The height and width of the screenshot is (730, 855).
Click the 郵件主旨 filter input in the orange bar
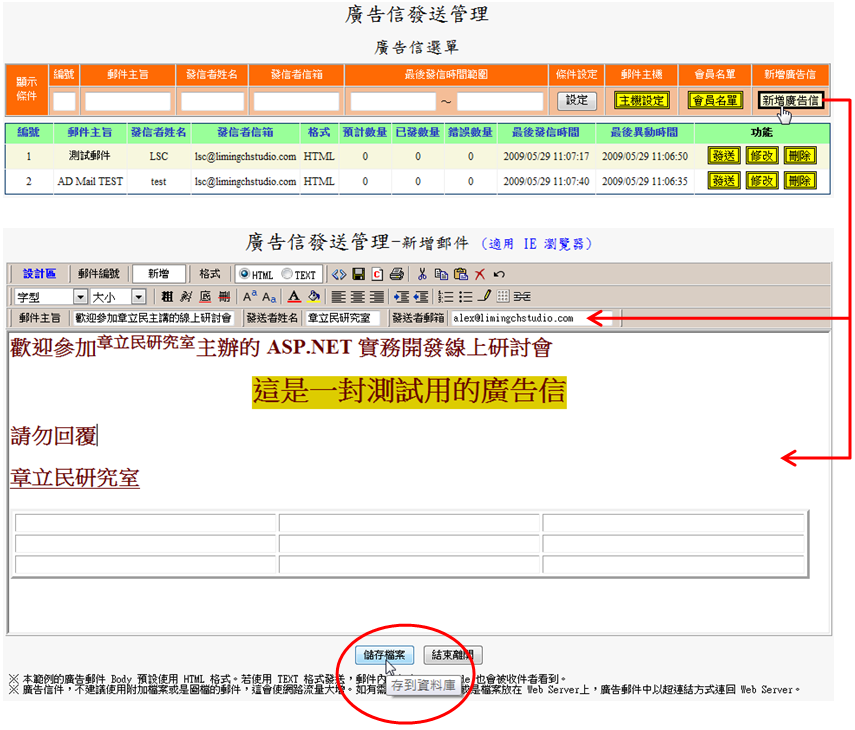(x=128, y=101)
